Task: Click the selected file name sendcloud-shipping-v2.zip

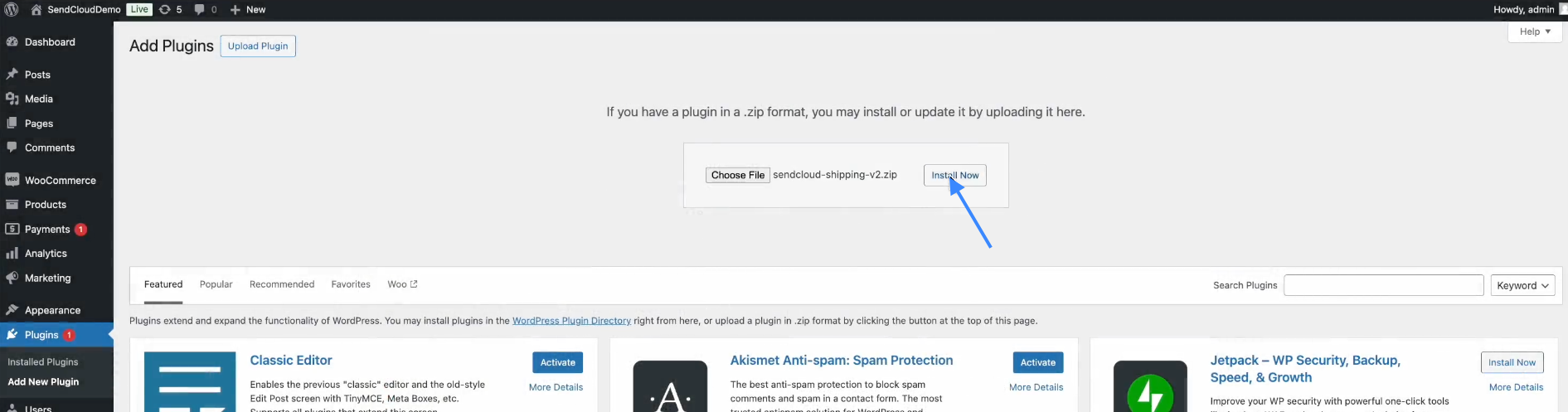Action: pyautogui.click(x=835, y=175)
